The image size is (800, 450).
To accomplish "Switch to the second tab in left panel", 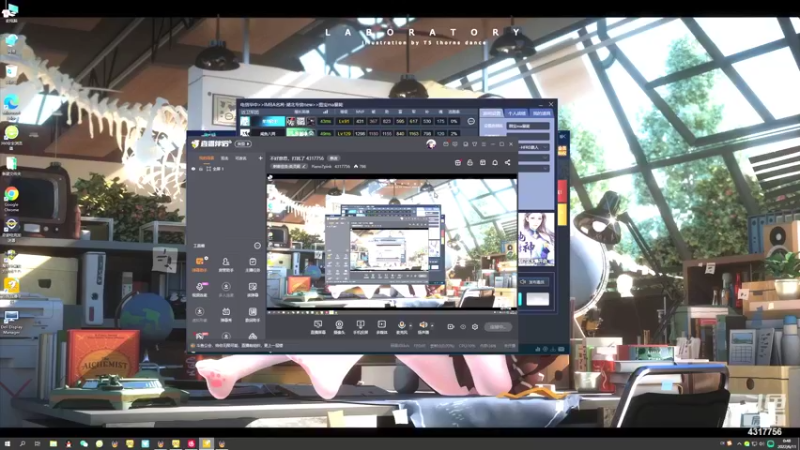I will [x=224, y=158].
